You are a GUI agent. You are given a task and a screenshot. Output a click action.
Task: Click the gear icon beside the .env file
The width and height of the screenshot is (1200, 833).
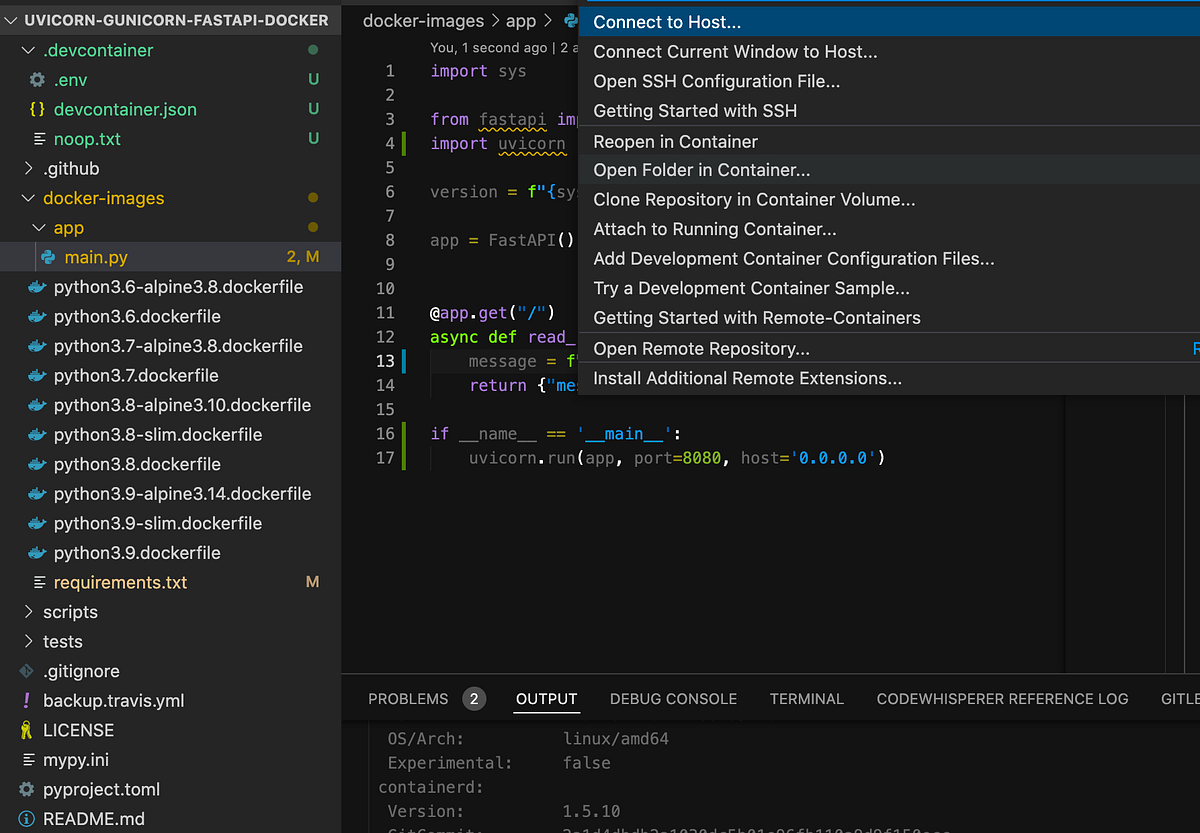click(x=37, y=79)
